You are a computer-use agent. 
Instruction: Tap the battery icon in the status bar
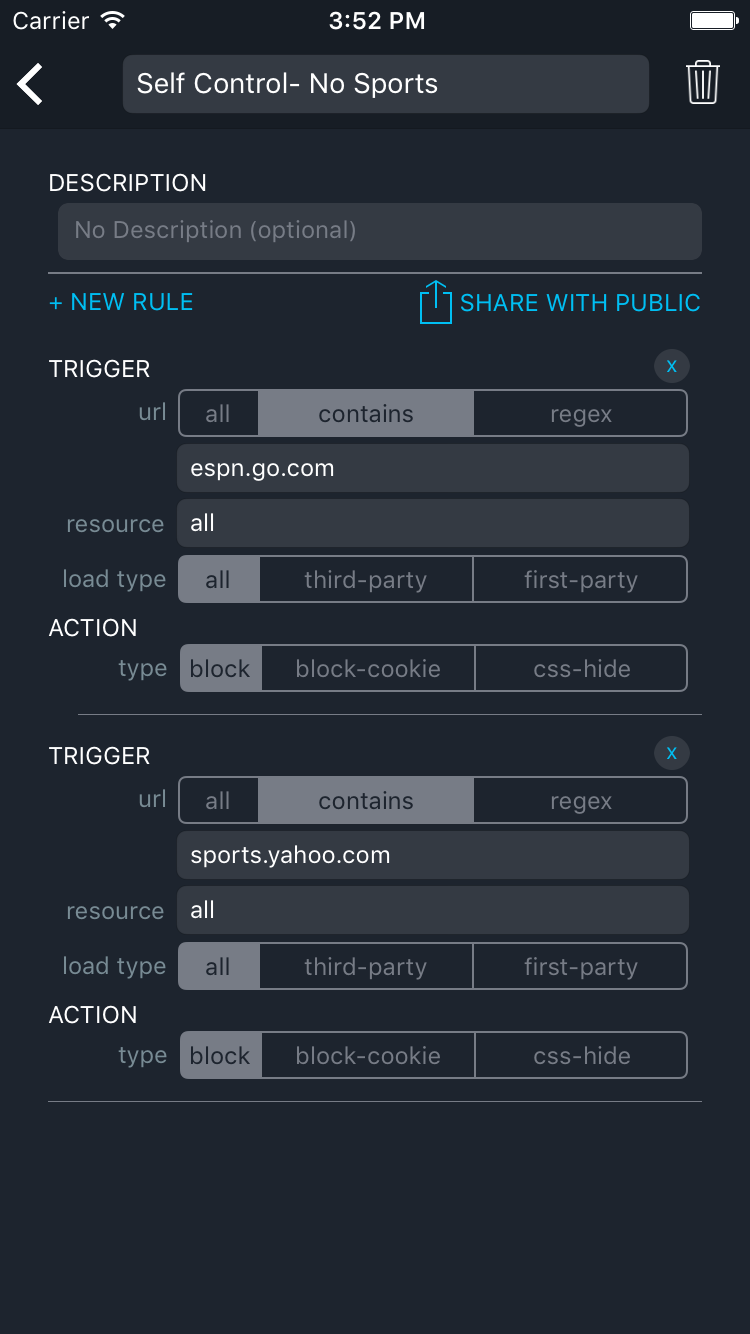point(713,20)
